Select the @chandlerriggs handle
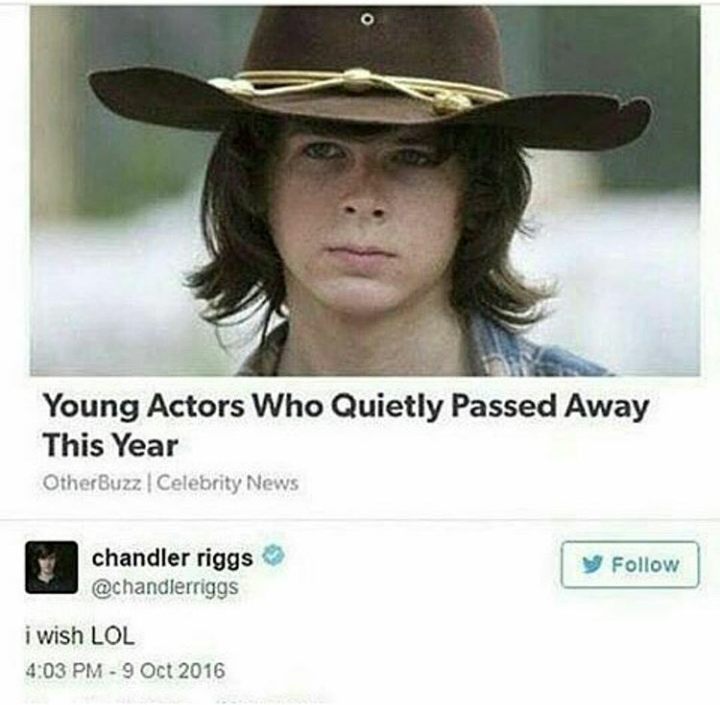The image size is (720, 705). point(165,587)
